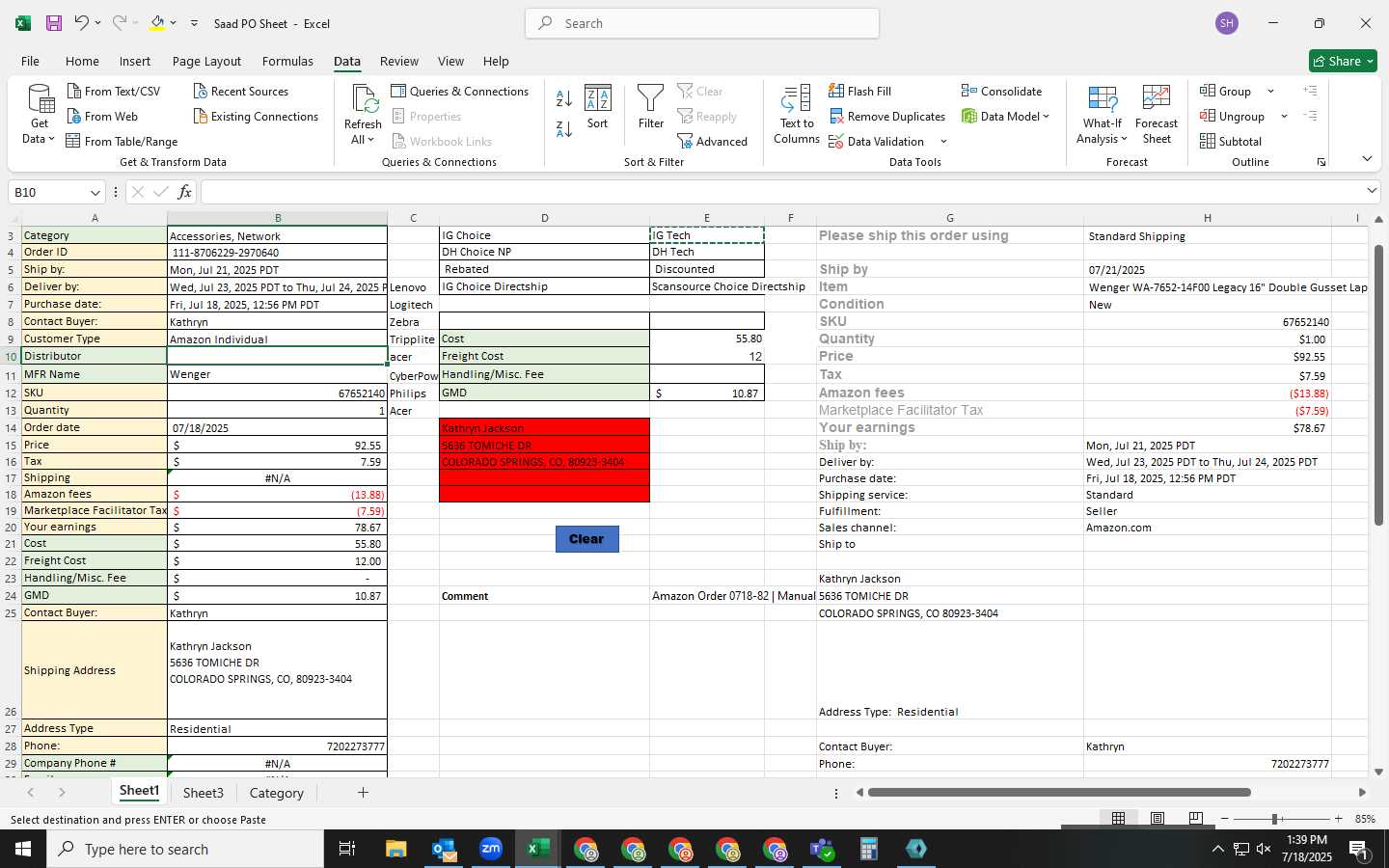Import data From Text/CSV
Screen dimensions: 1389x868
click(113, 91)
